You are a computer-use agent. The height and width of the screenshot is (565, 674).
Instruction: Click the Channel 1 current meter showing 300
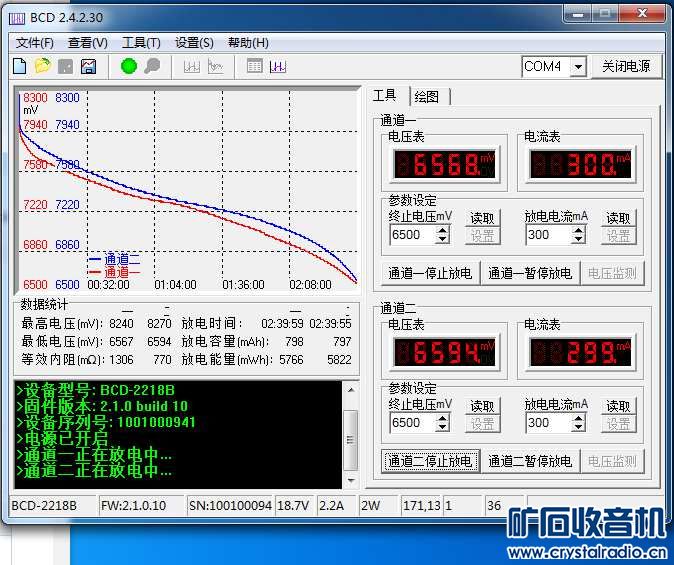(581, 164)
